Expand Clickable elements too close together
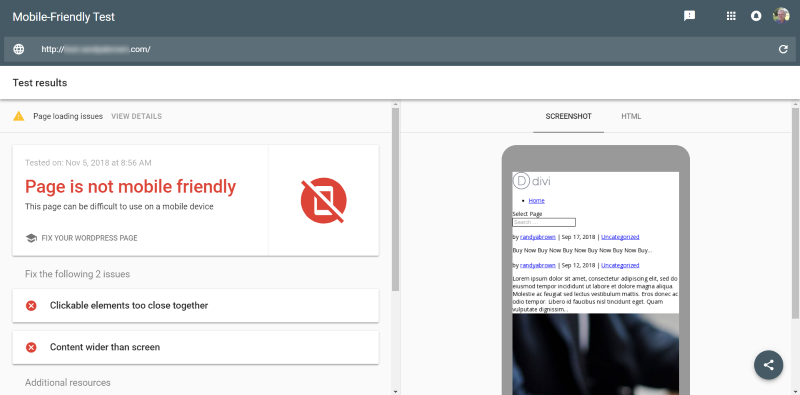This screenshot has width=800, height=395. click(195, 306)
